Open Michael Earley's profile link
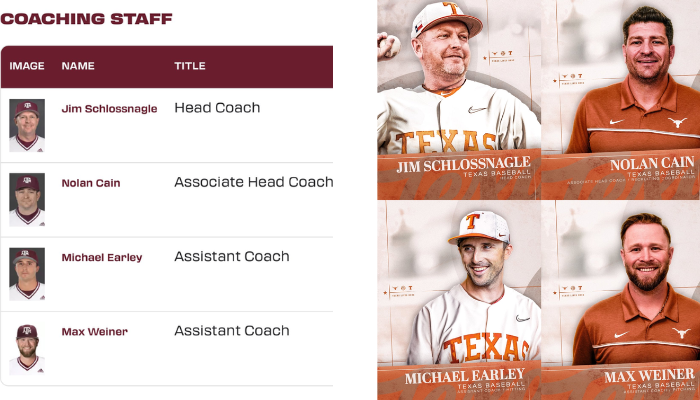This screenshot has width=700, height=400. coord(102,258)
